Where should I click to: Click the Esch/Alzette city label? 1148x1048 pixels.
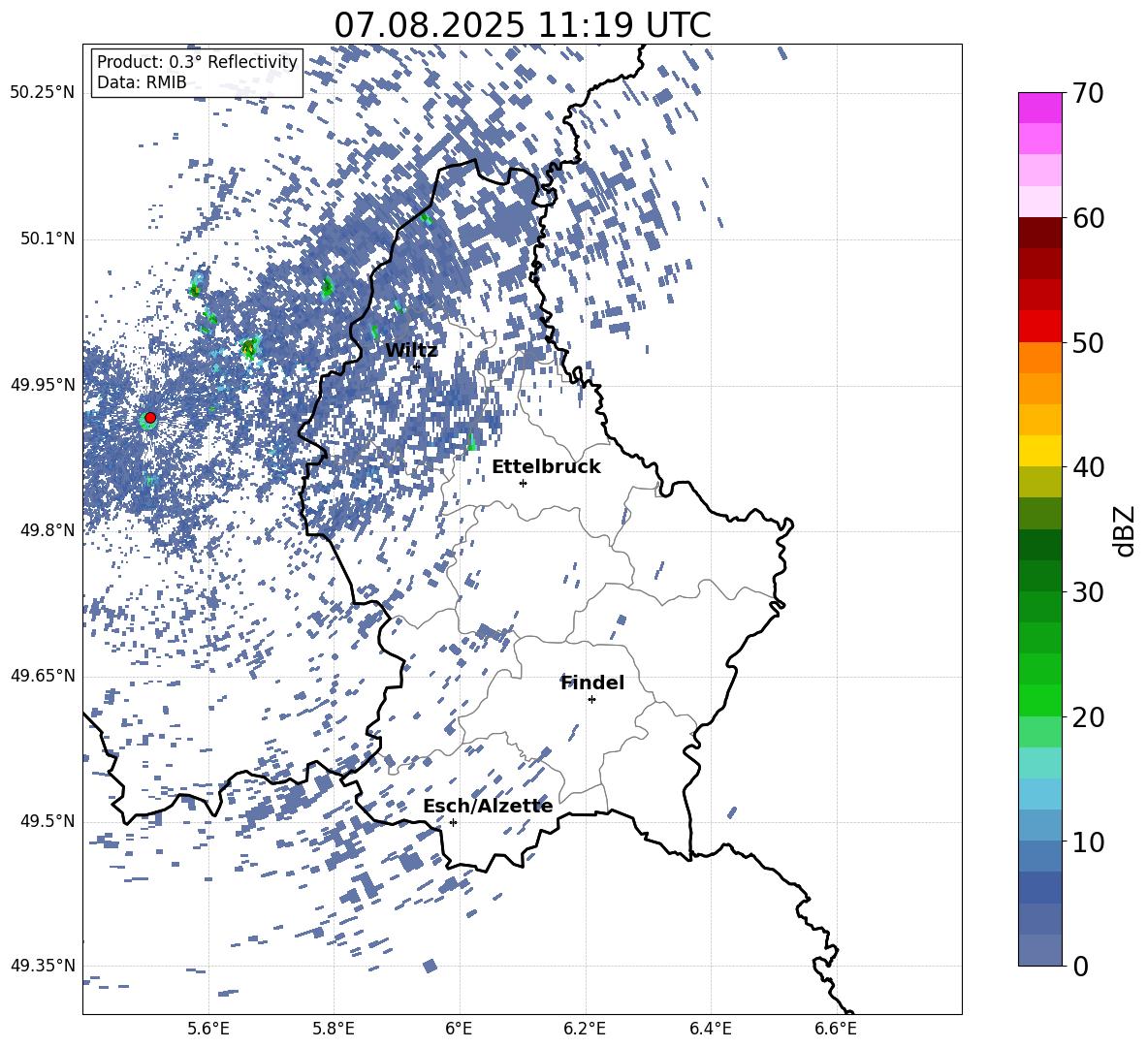[488, 806]
